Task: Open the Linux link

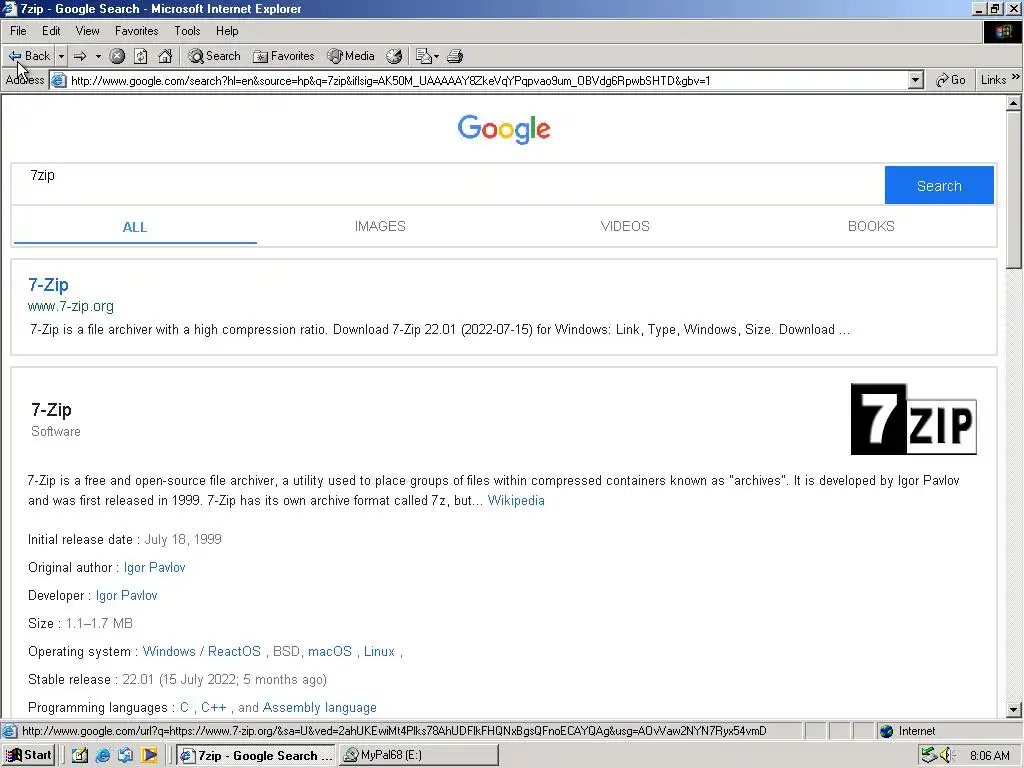Action: [x=379, y=652]
